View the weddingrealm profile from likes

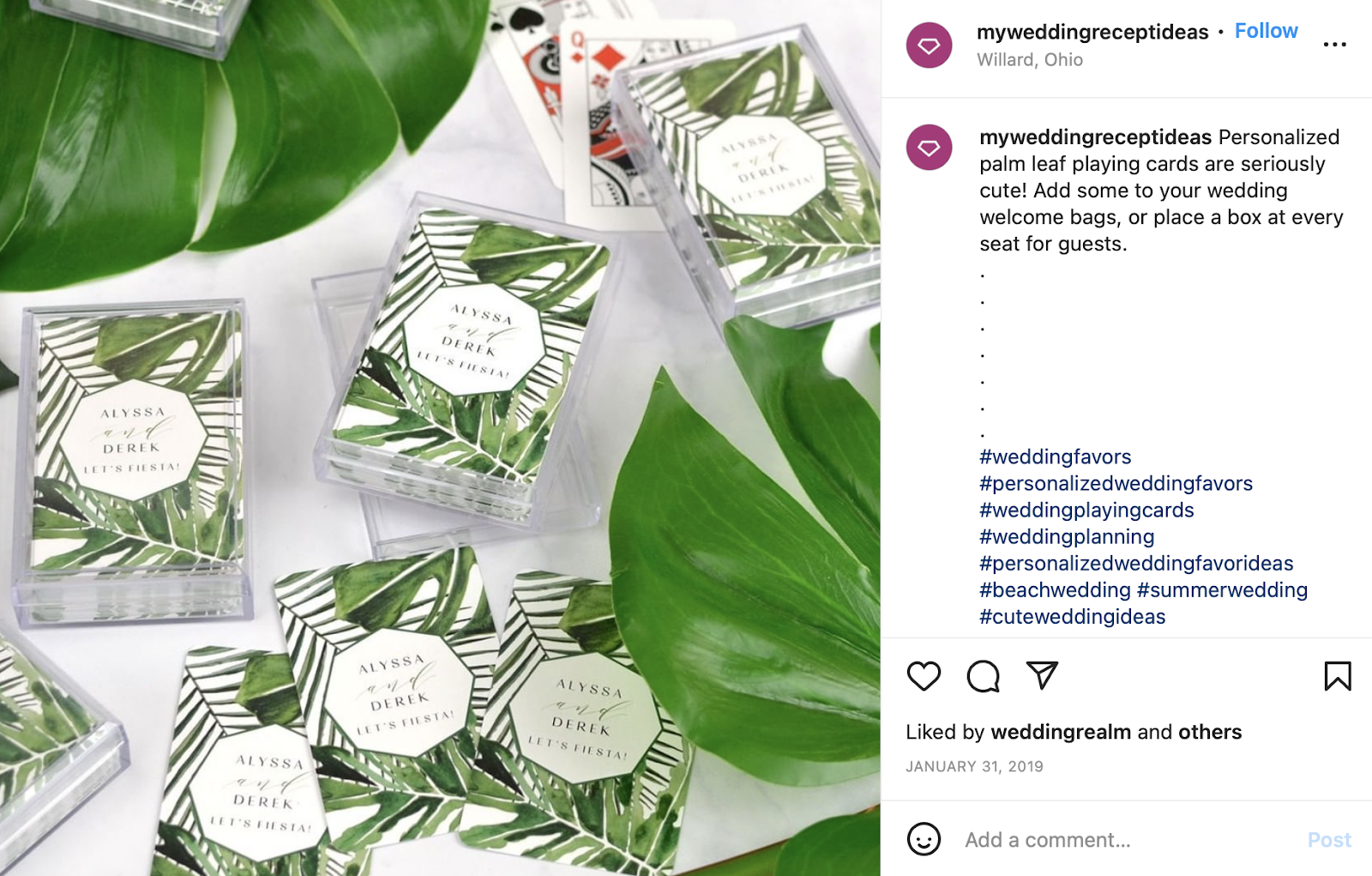pyautogui.click(x=1061, y=732)
